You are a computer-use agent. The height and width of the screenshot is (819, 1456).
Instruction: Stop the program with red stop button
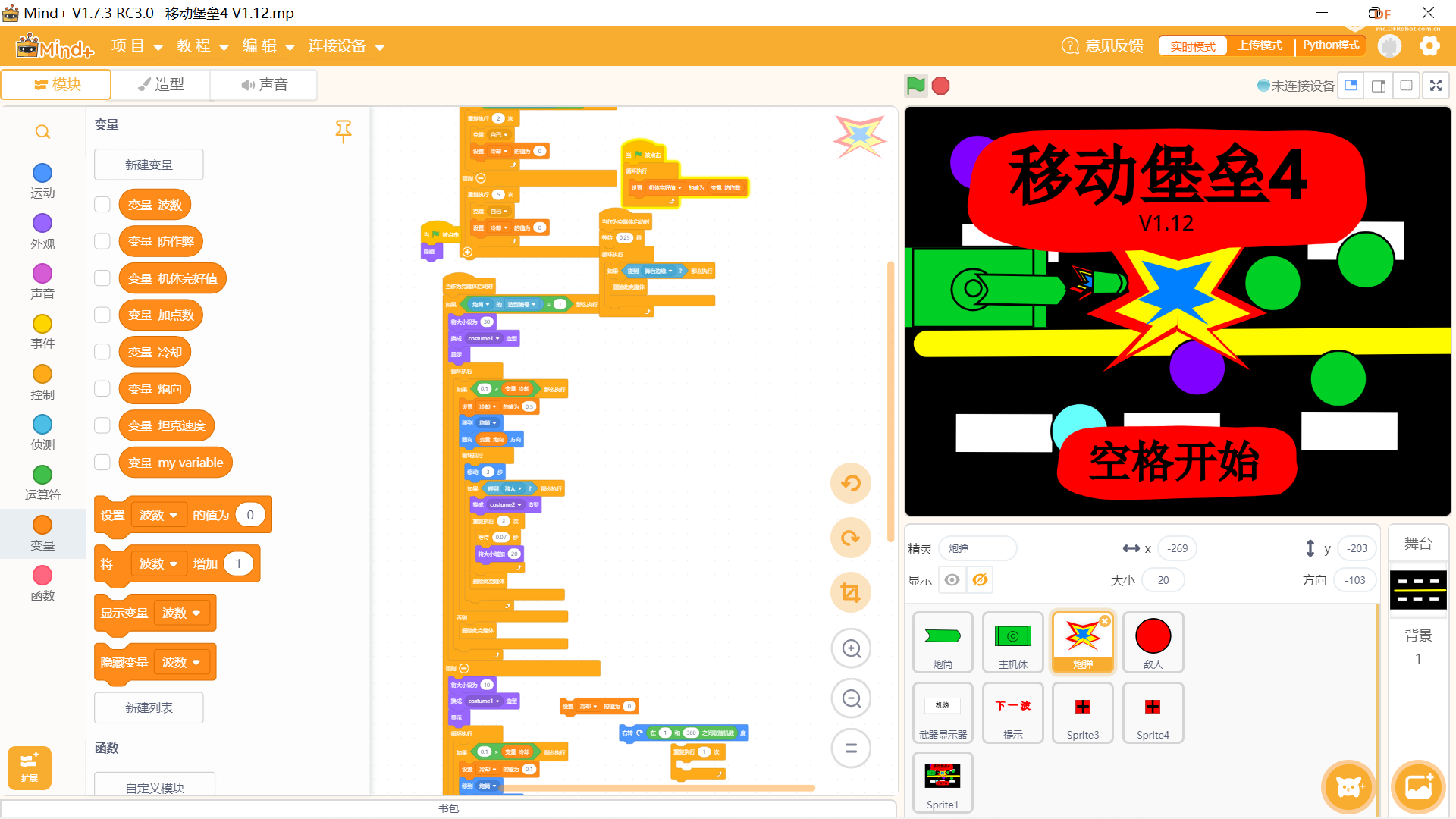coord(940,86)
